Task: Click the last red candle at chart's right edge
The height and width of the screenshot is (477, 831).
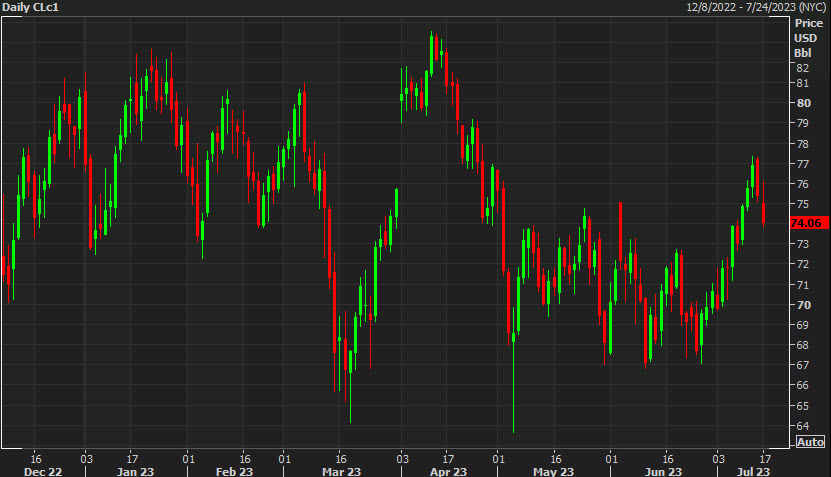Action: [x=764, y=204]
